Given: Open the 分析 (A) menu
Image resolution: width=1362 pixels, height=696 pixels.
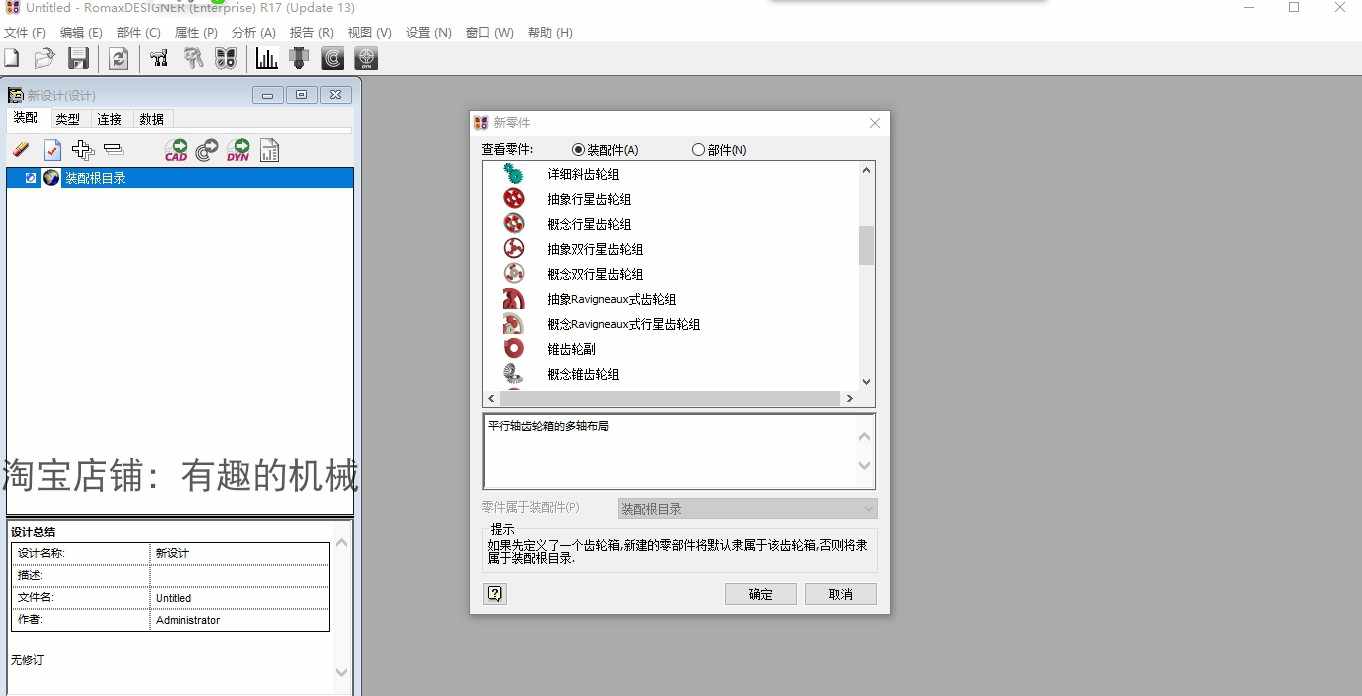Looking at the screenshot, I should (x=253, y=33).
